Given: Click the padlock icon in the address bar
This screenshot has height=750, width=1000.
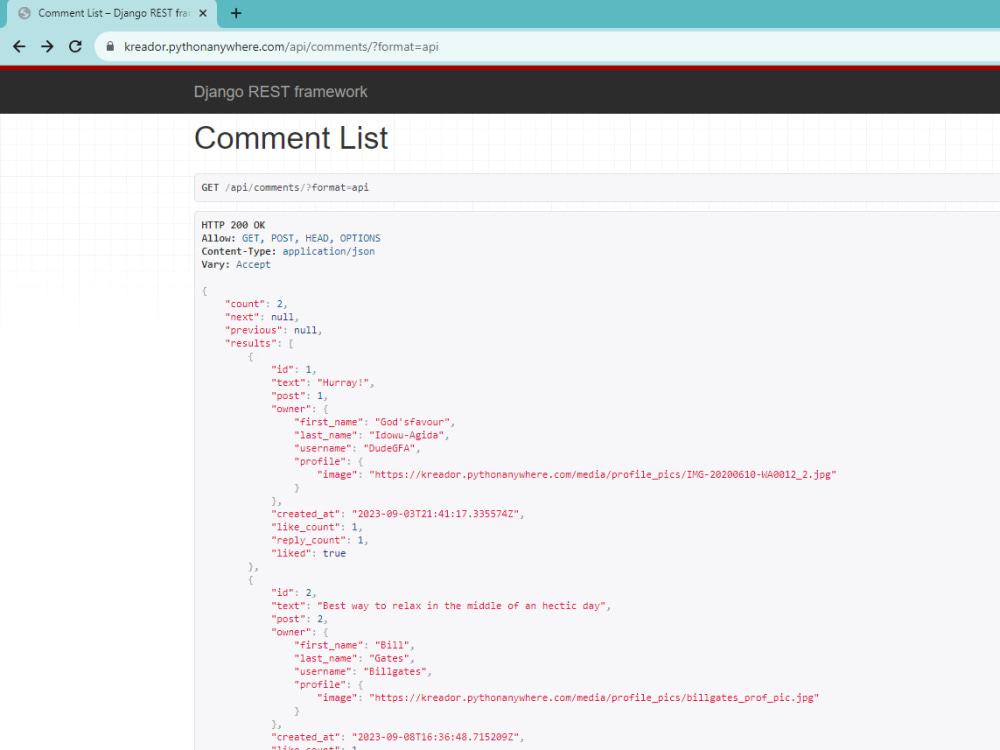Looking at the screenshot, I should tap(109, 46).
